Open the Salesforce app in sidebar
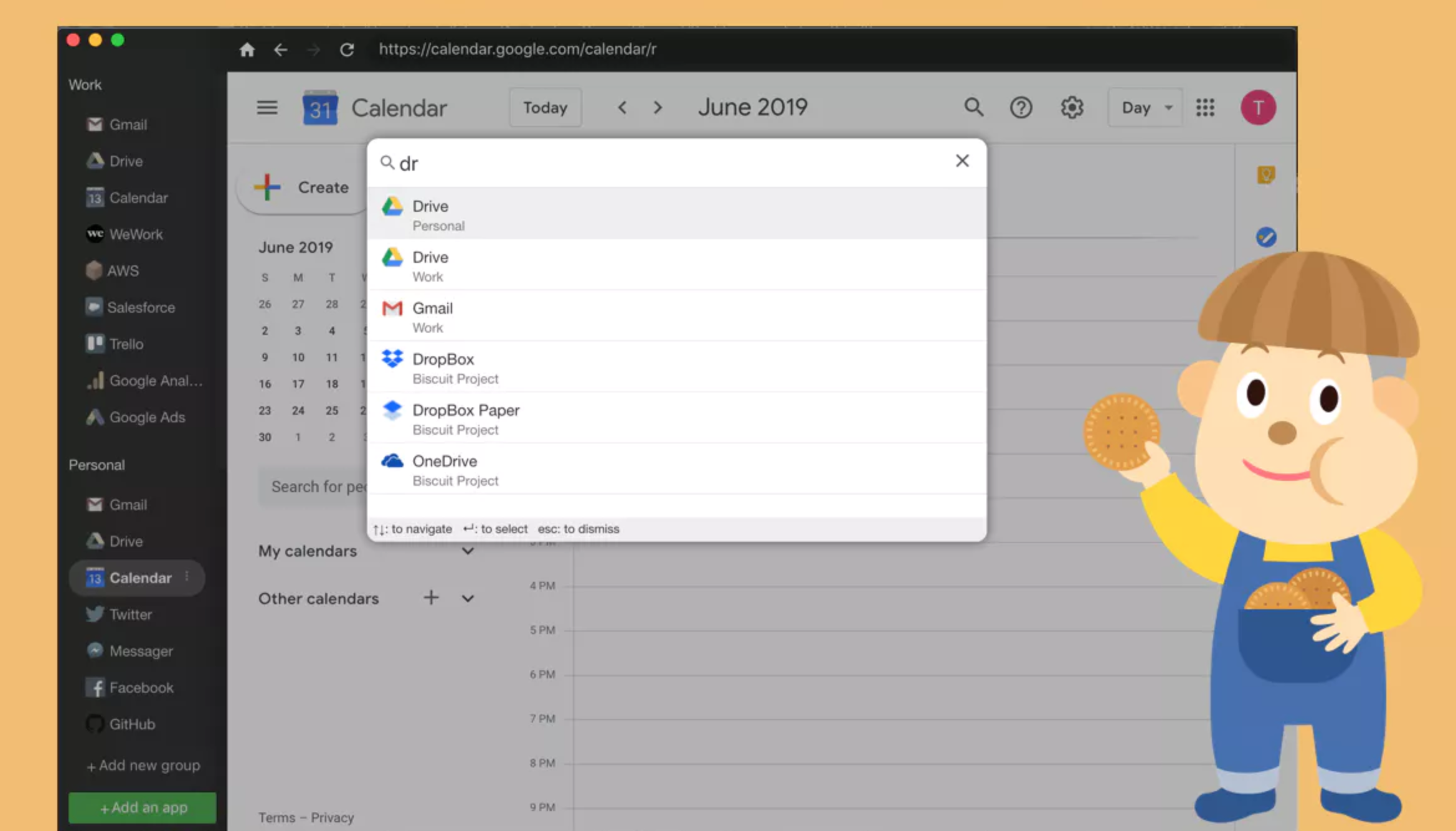 click(131, 307)
